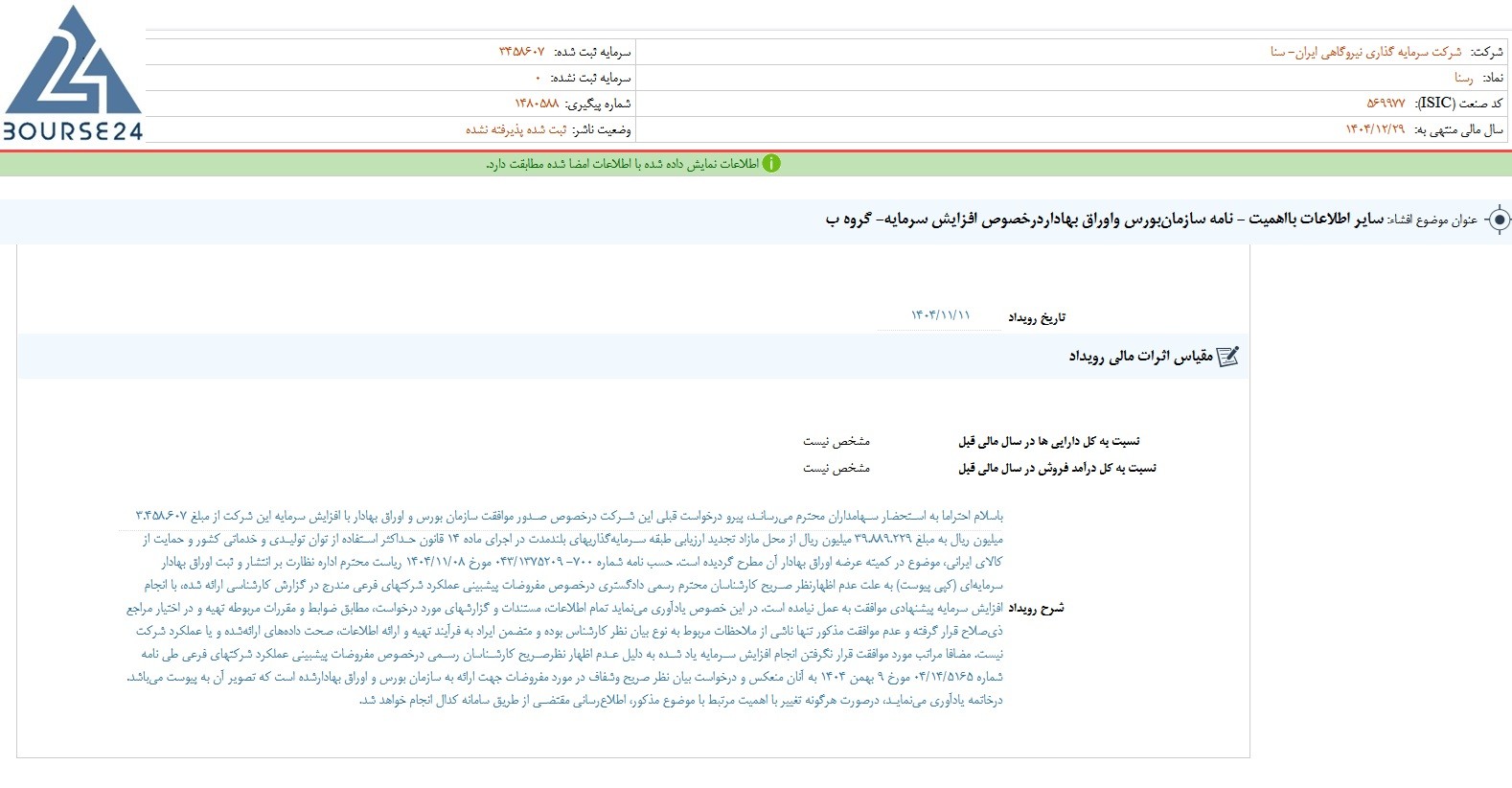Click the fiscal year end date ۱۴۰۴/۱۲/۲۹
Viewport: 1512px width, 788px height.
1375,129
